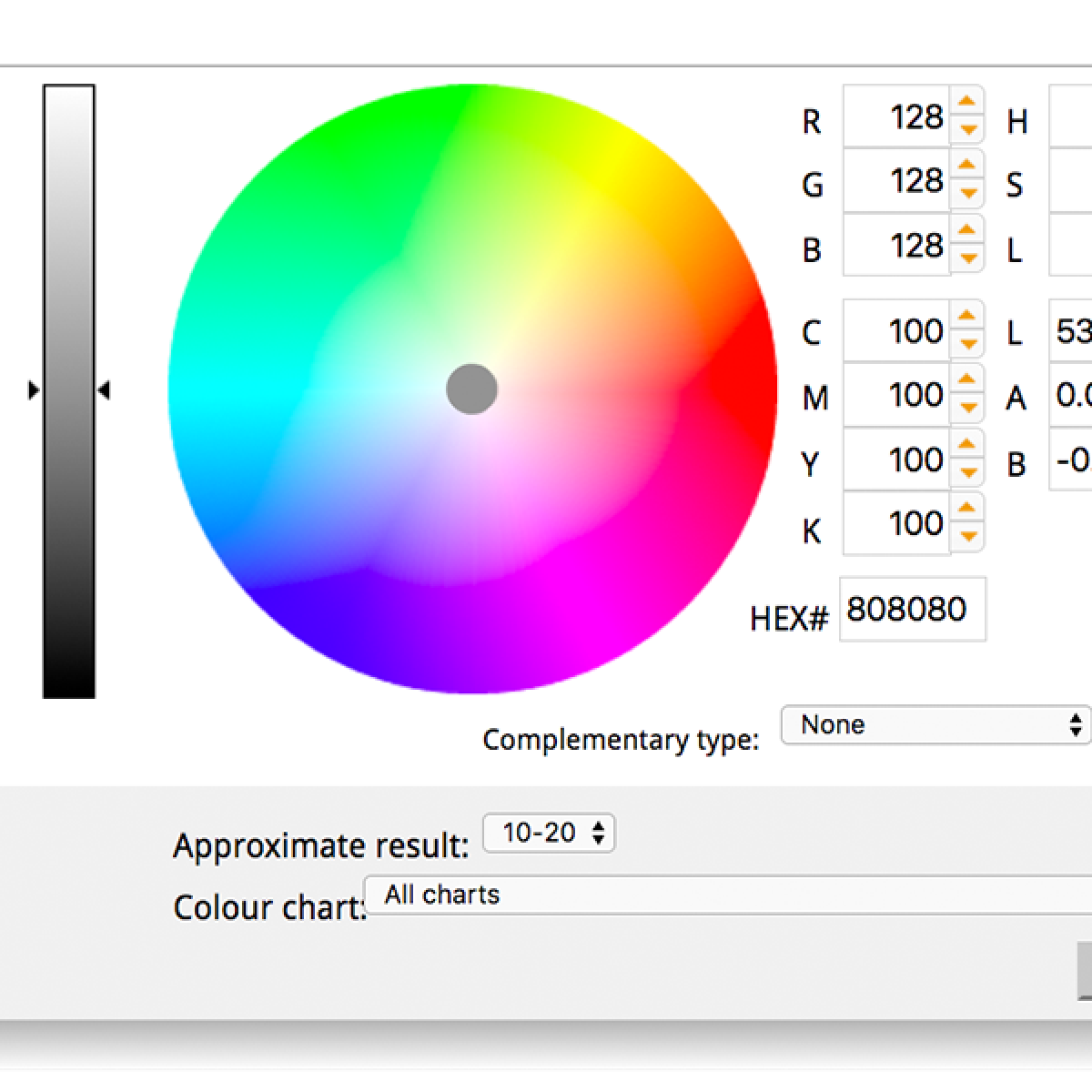Click the grey center marker of colour wheel
Image resolution: width=1092 pixels, height=1092 pixels.
(471, 389)
